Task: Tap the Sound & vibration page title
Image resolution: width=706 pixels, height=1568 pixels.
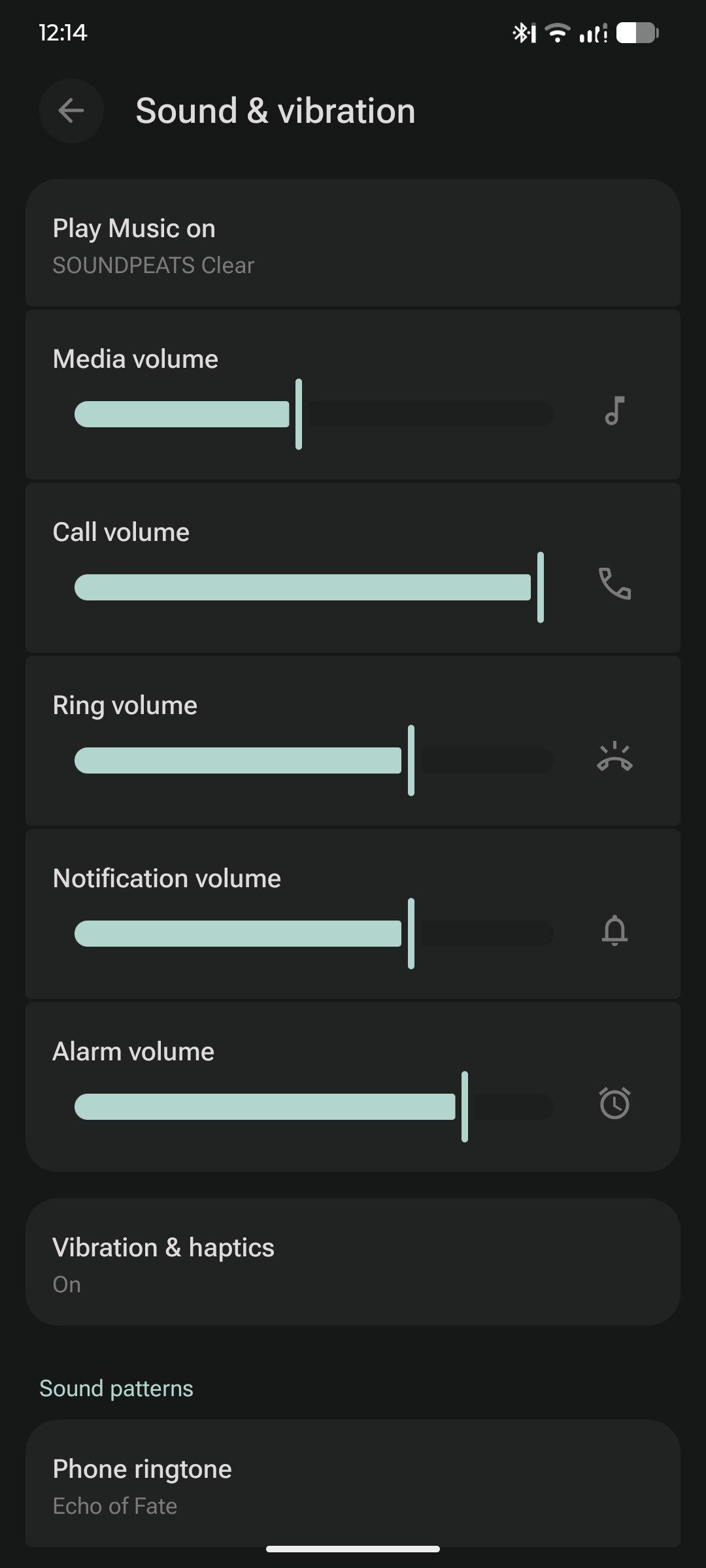Action: 275,111
